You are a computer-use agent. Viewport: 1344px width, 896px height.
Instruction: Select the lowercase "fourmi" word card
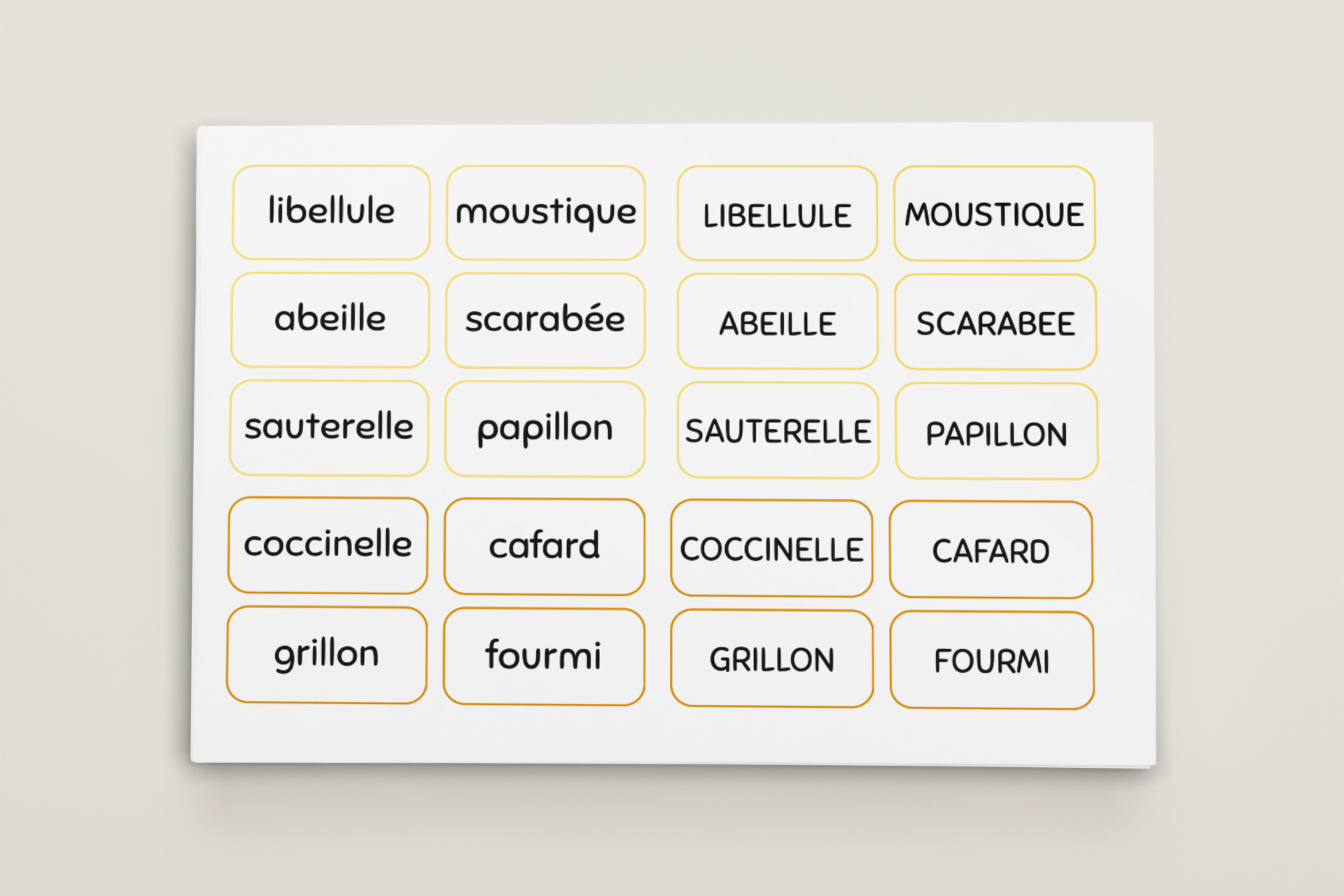coord(544,657)
